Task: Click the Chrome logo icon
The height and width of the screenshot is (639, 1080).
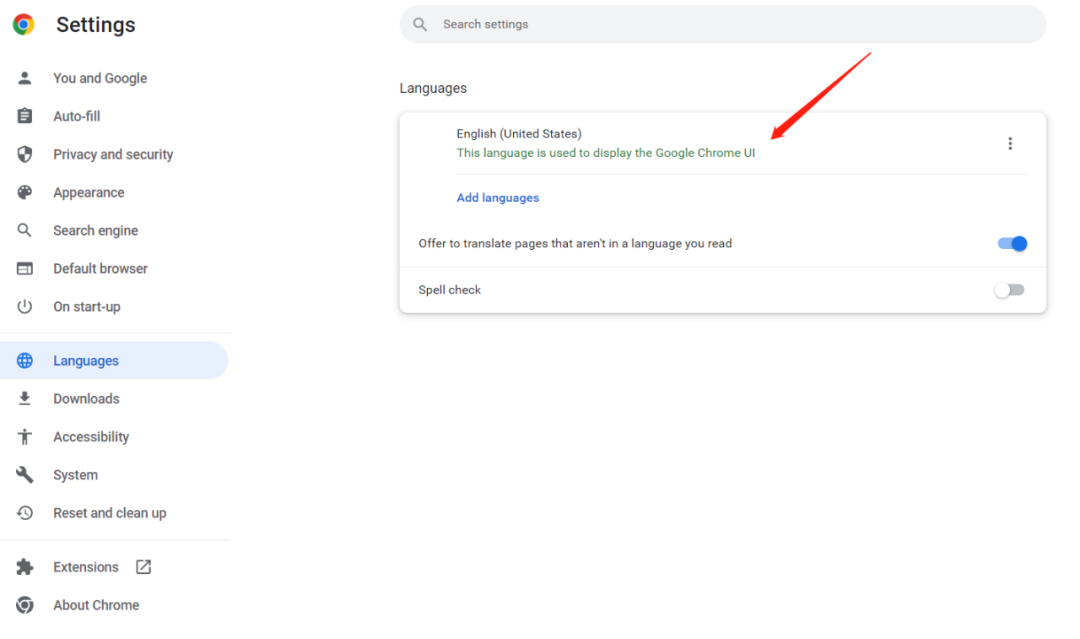Action: coord(24,25)
